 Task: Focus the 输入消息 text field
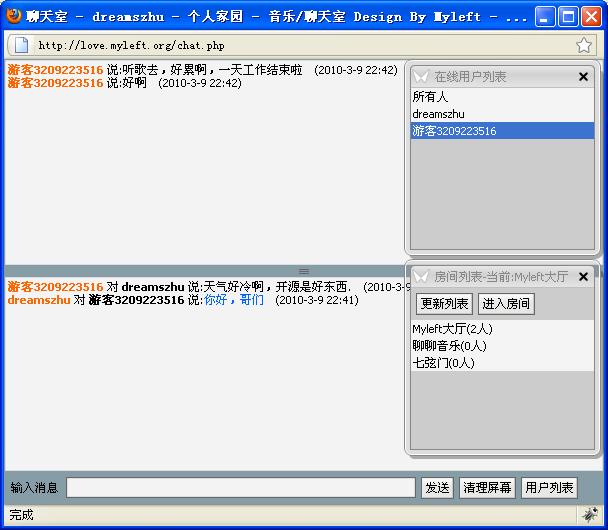pos(241,487)
